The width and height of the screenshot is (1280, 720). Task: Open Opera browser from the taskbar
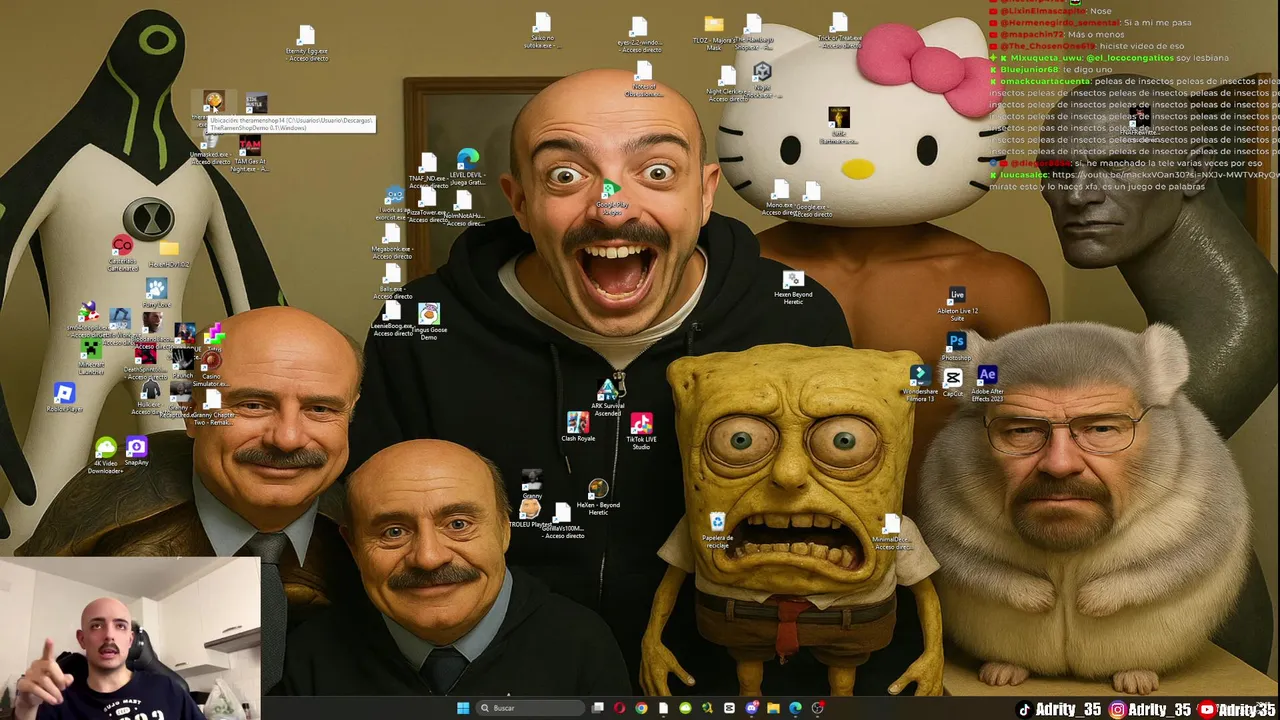click(x=620, y=708)
